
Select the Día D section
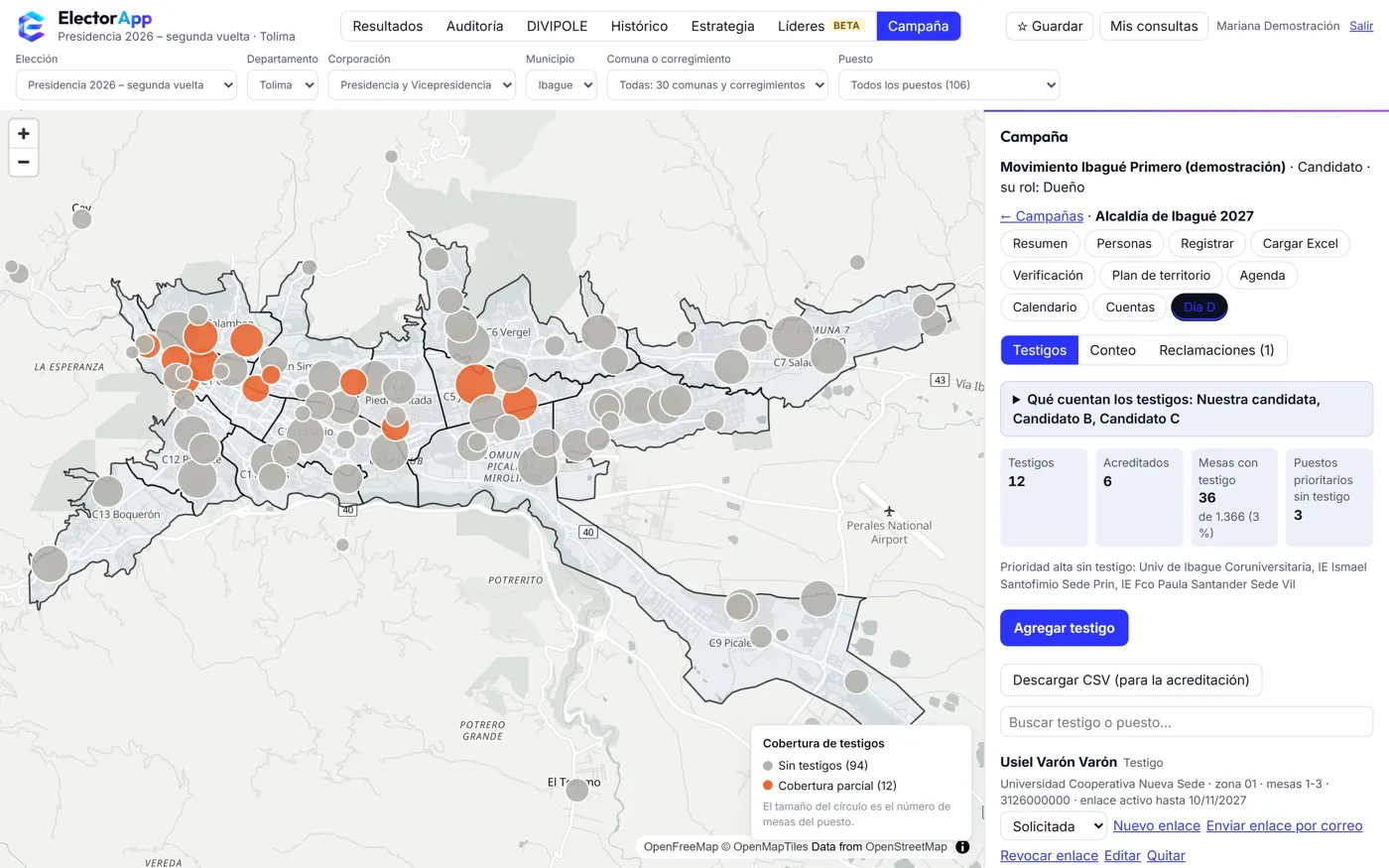pyautogui.click(x=1200, y=307)
